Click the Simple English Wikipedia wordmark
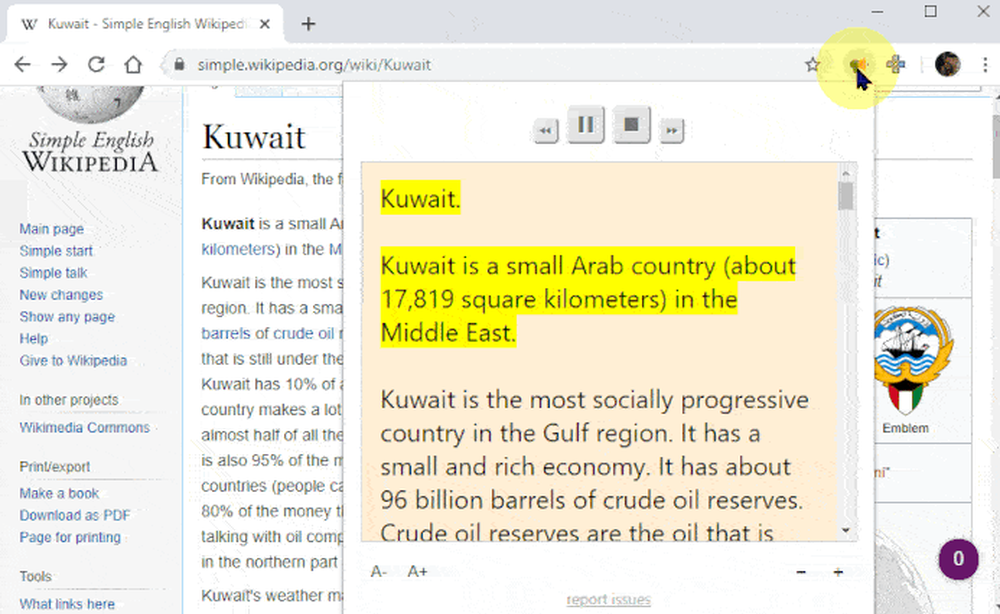The image size is (1000, 614). tap(91, 152)
